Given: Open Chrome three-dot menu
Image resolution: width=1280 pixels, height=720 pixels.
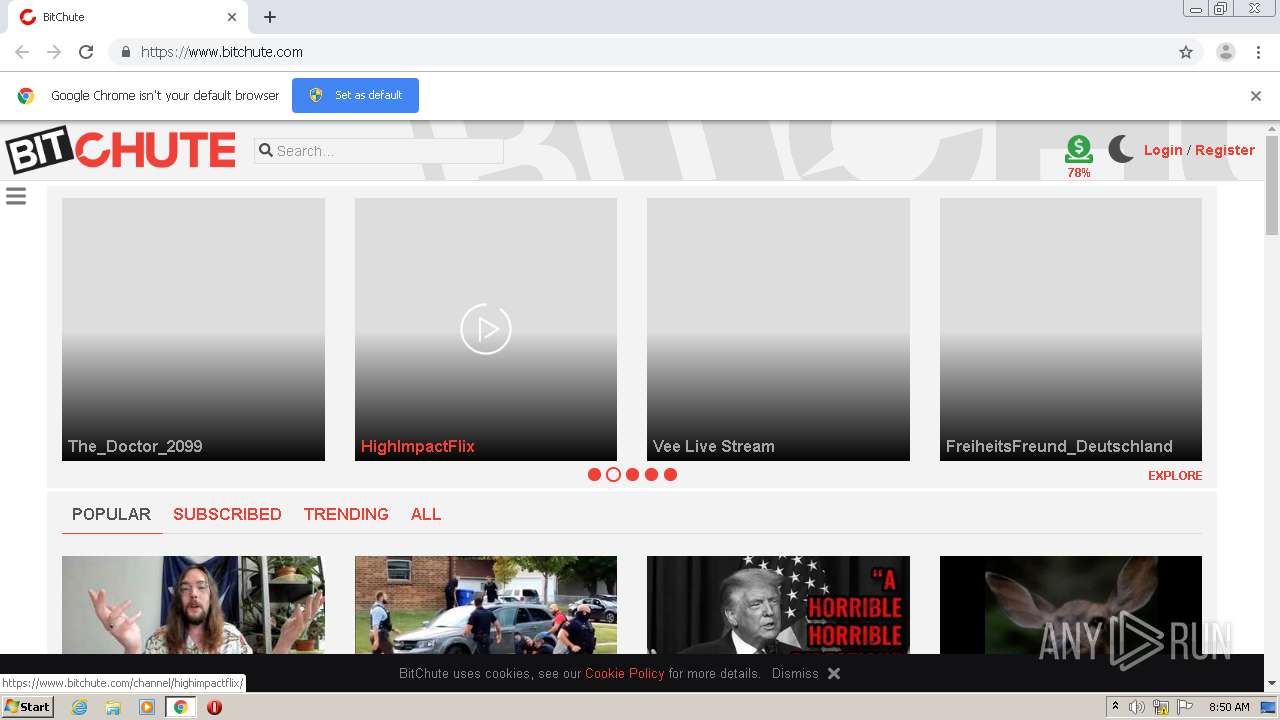Looking at the screenshot, I should coord(1259,52).
